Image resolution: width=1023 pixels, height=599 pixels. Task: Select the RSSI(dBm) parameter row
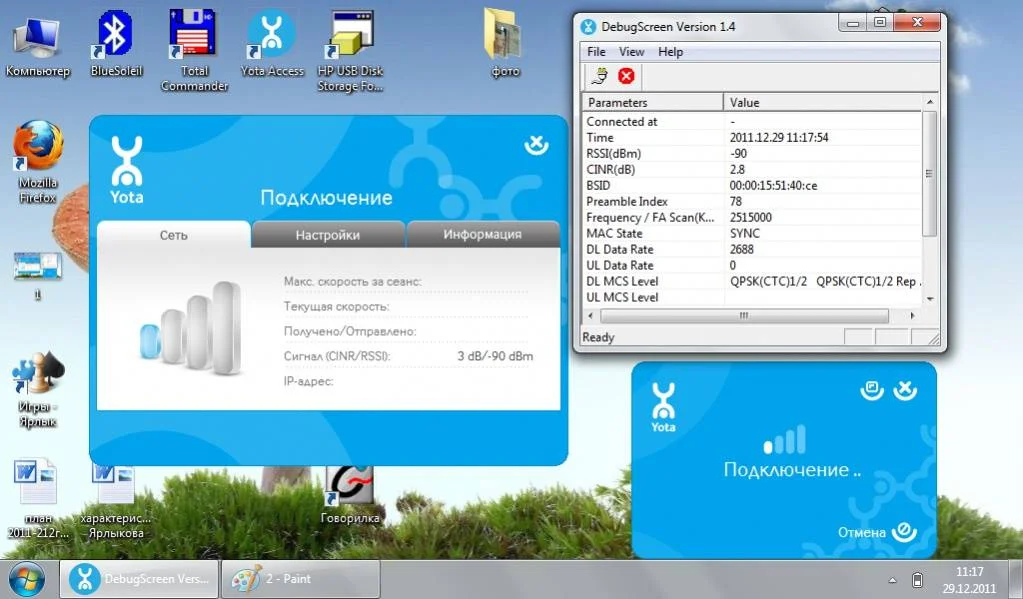click(x=752, y=153)
